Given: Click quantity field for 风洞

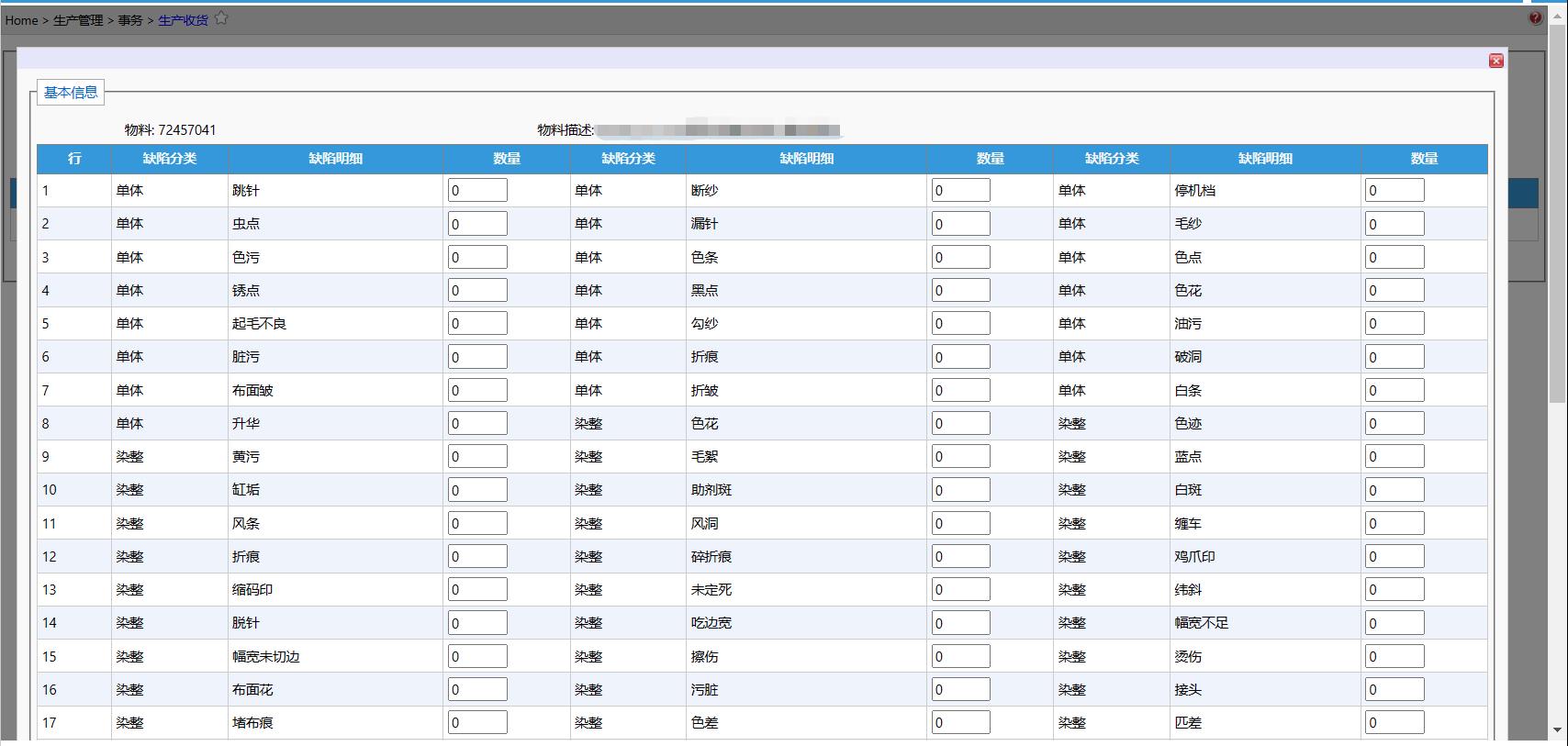Looking at the screenshot, I should (961, 523).
